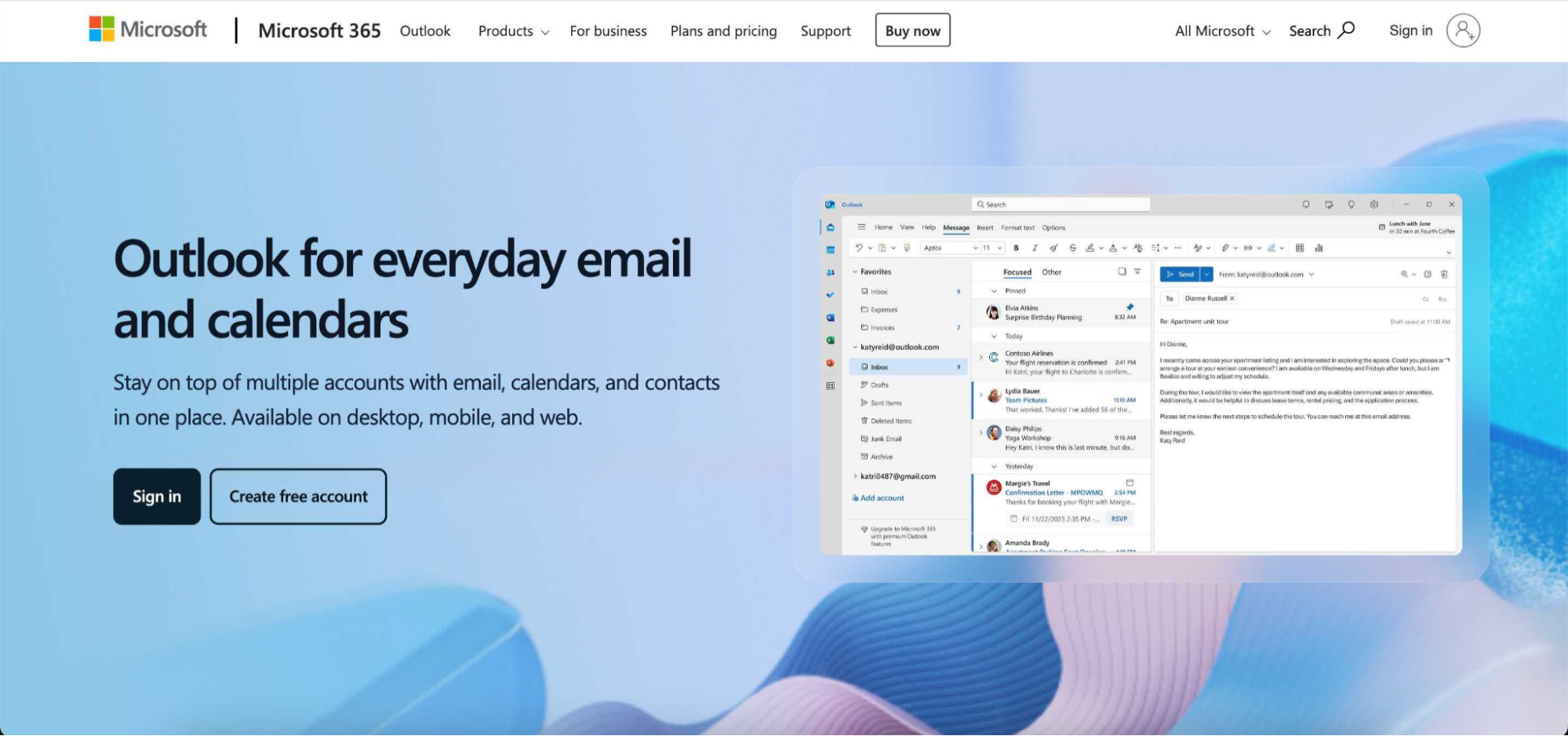Click the Outlook search field
Viewport: 1568px width, 736px height.
pos(1059,204)
